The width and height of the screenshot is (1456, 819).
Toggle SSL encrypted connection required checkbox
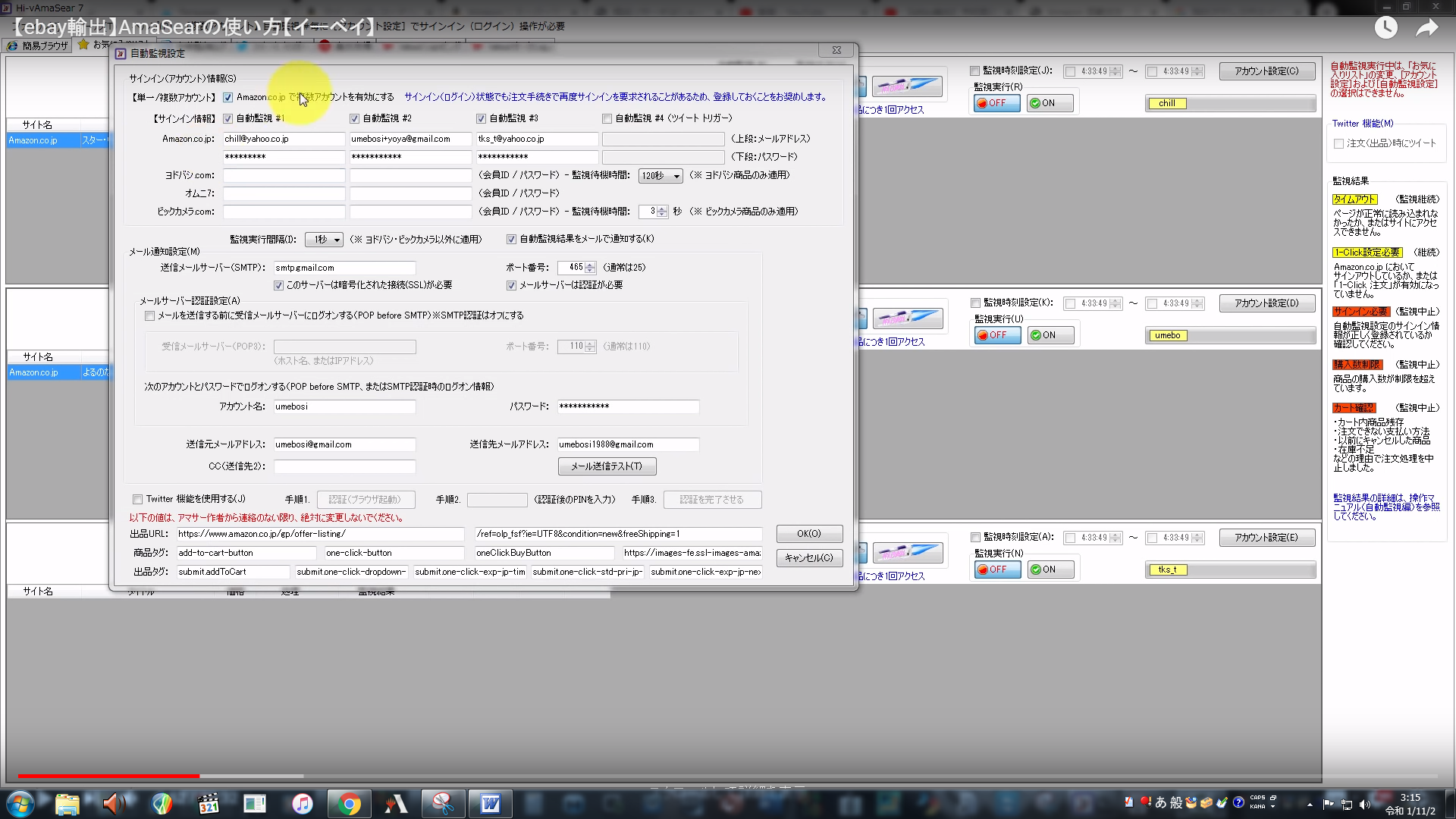(278, 285)
